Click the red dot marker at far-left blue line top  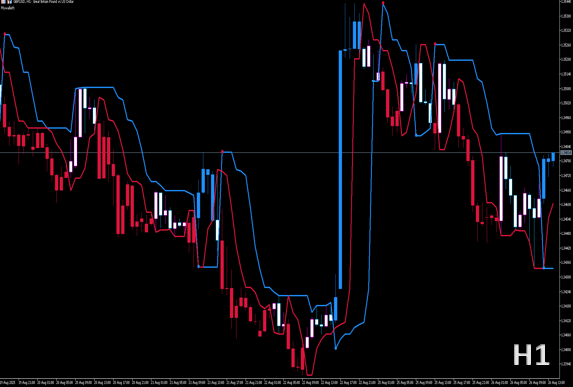[x=5, y=34]
